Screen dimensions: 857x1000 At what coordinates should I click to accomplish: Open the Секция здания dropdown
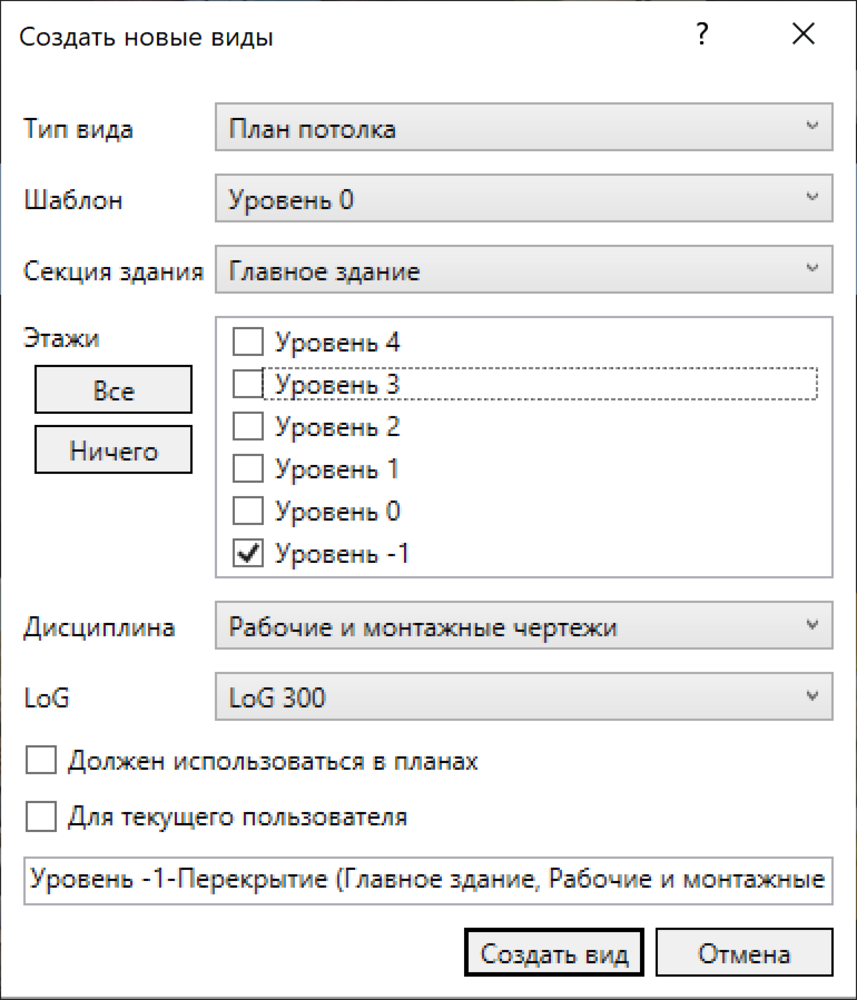(x=523, y=270)
